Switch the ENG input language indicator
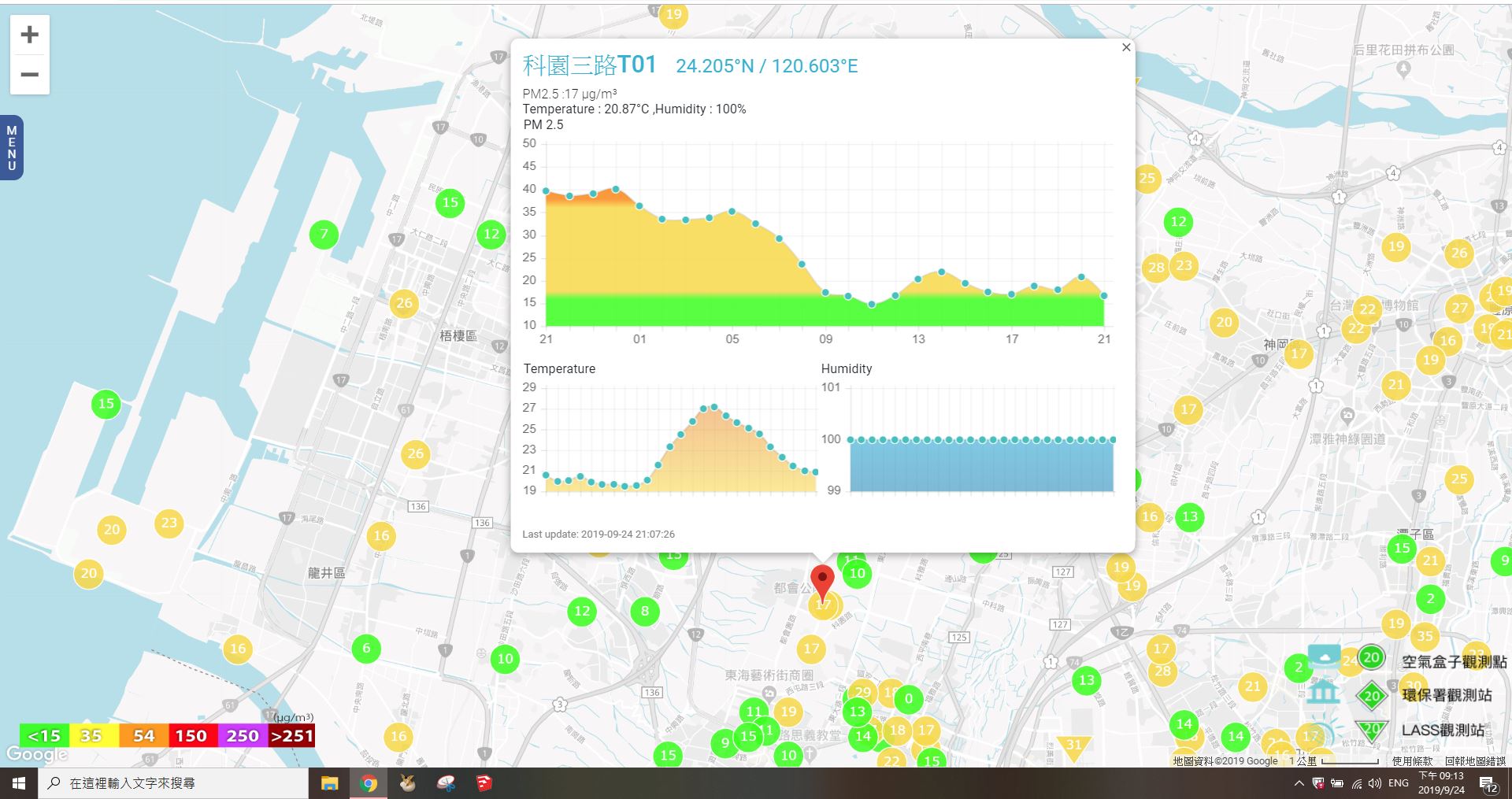 [1399, 783]
